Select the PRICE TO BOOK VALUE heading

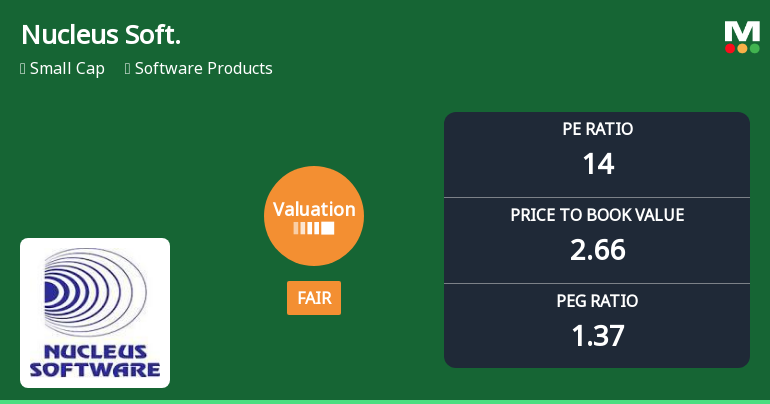coord(597,215)
